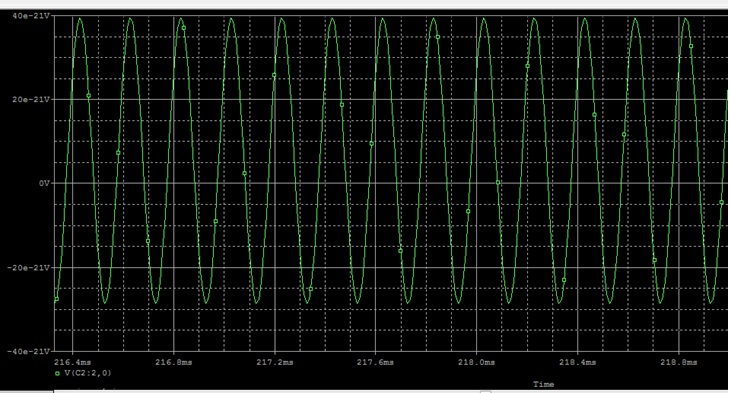Click the V(C2:2,0) trace legend label
730x393 pixels.
coord(88,373)
